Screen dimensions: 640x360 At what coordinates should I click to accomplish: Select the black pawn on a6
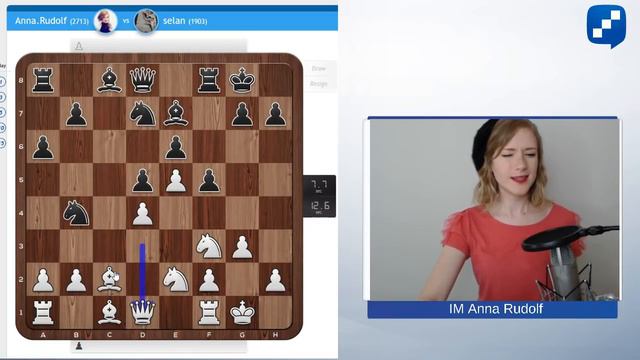click(43, 147)
